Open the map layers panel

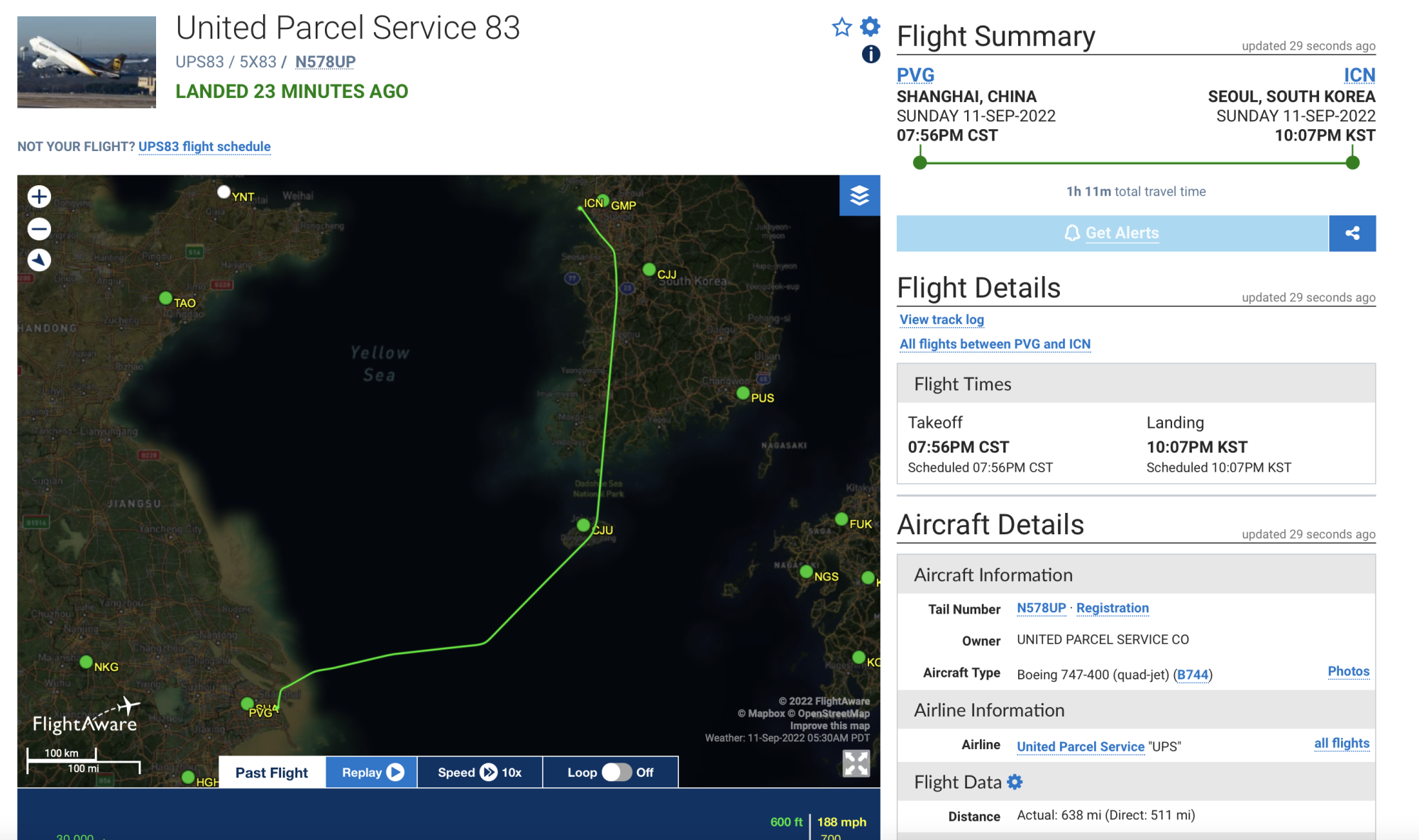(x=859, y=195)
